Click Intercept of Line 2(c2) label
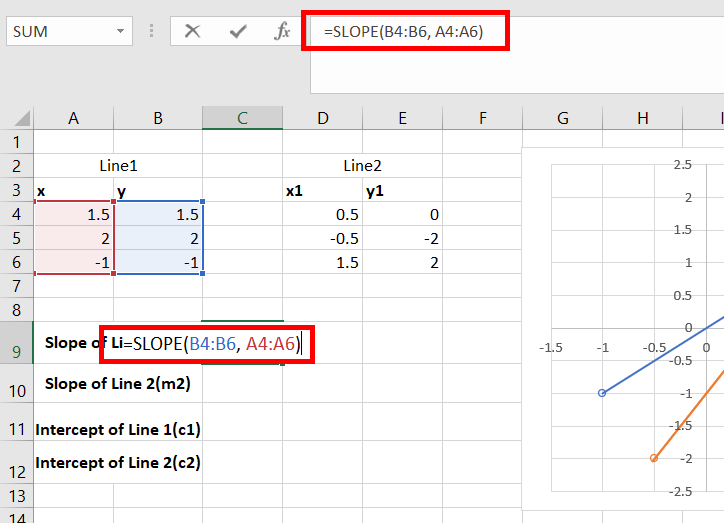 (x=118, y=463)
